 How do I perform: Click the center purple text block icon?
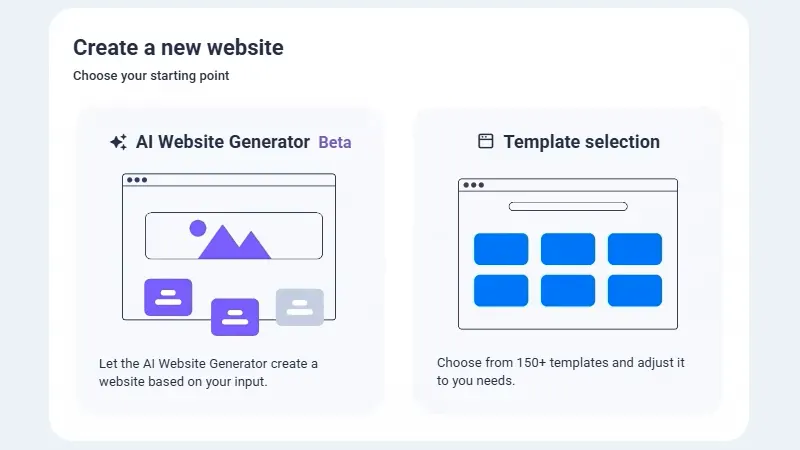(235, 317)
